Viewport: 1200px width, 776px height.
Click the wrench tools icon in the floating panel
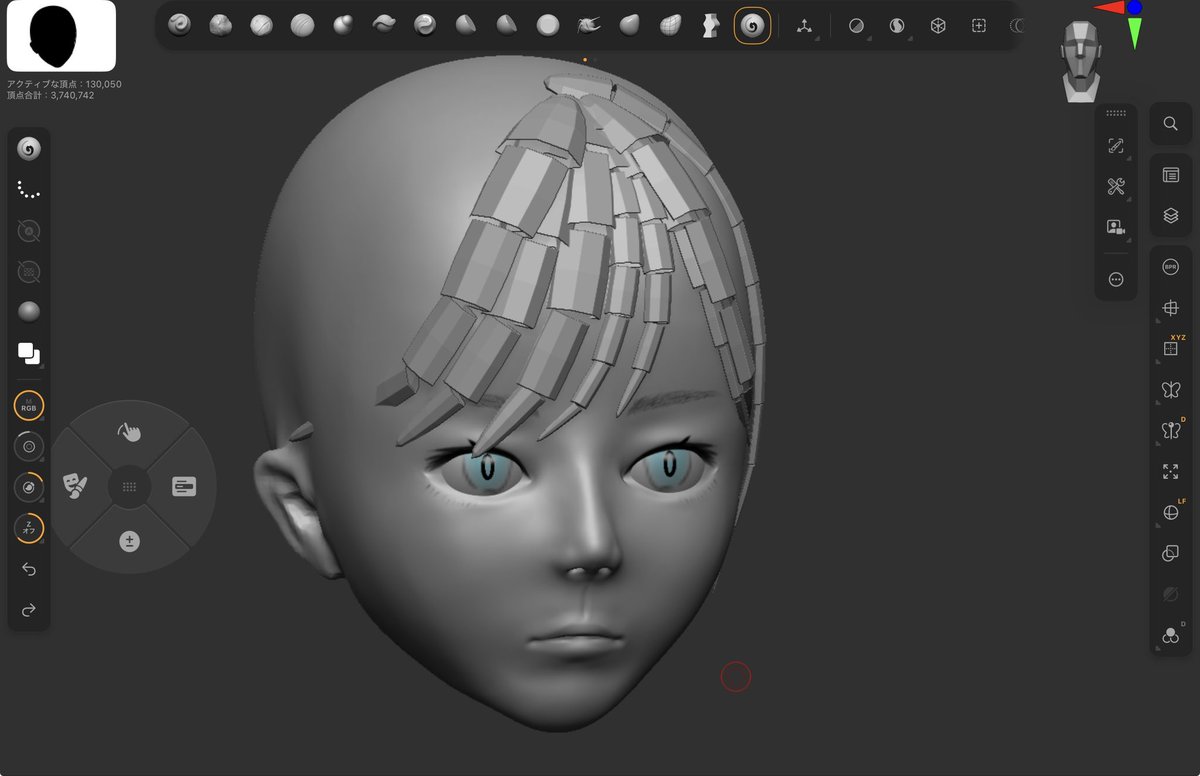click(1114, 186)
